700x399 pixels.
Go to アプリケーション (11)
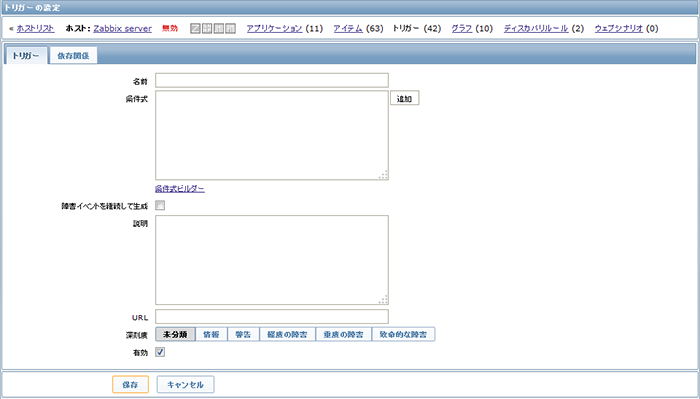[274, 29]
